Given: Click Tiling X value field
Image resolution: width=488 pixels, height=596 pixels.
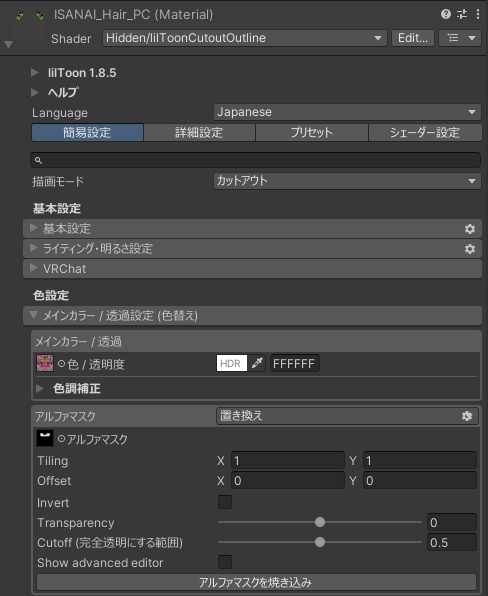Looking at the screenshot, I should click(288, 461).
